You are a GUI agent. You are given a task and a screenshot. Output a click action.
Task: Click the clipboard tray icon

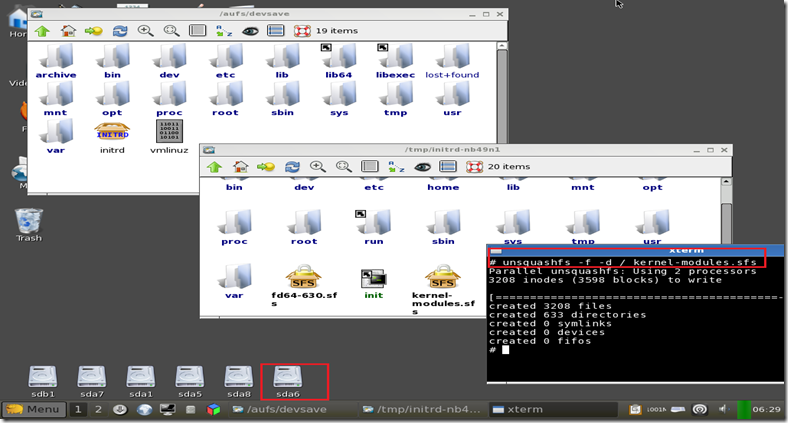coord(635,409)
